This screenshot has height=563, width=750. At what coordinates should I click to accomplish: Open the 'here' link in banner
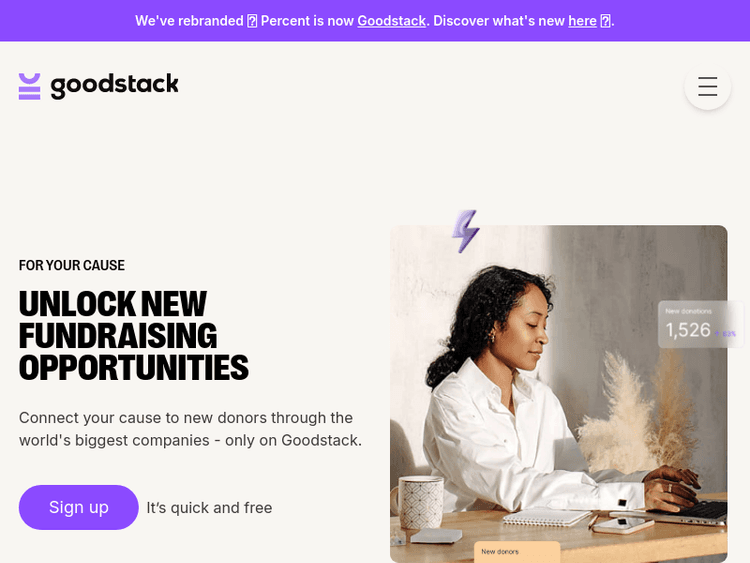582,21
